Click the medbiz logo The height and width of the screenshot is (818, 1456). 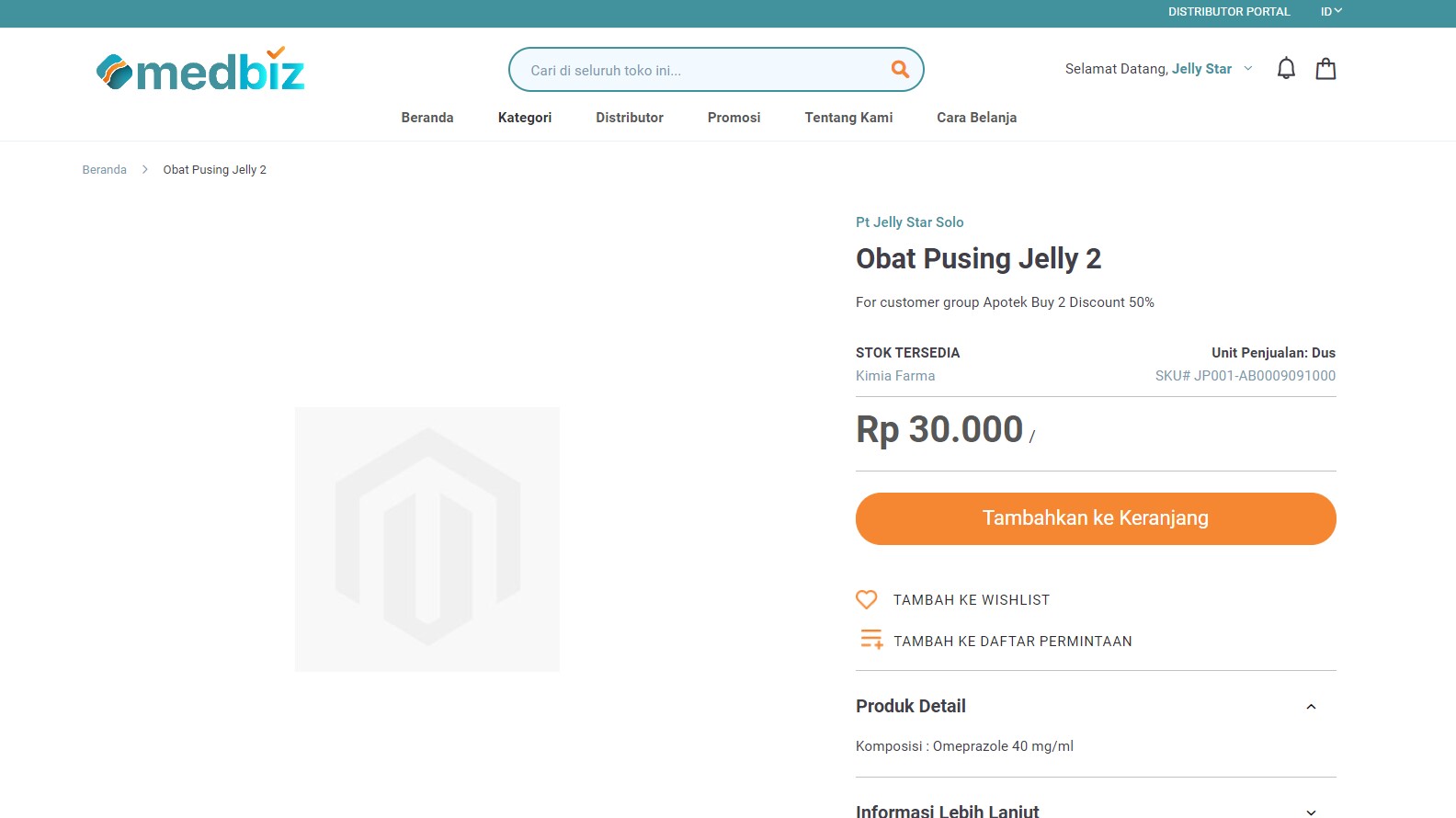(x=199, y=68)
